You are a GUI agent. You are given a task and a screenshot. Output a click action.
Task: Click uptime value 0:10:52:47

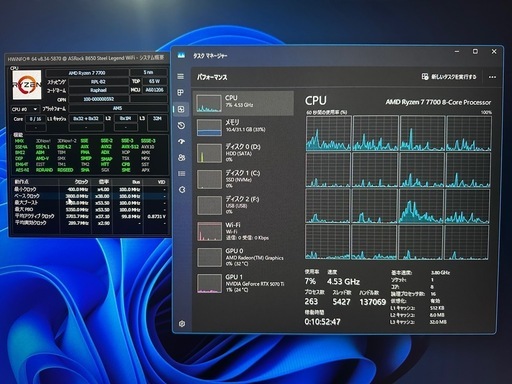[322, 322]
